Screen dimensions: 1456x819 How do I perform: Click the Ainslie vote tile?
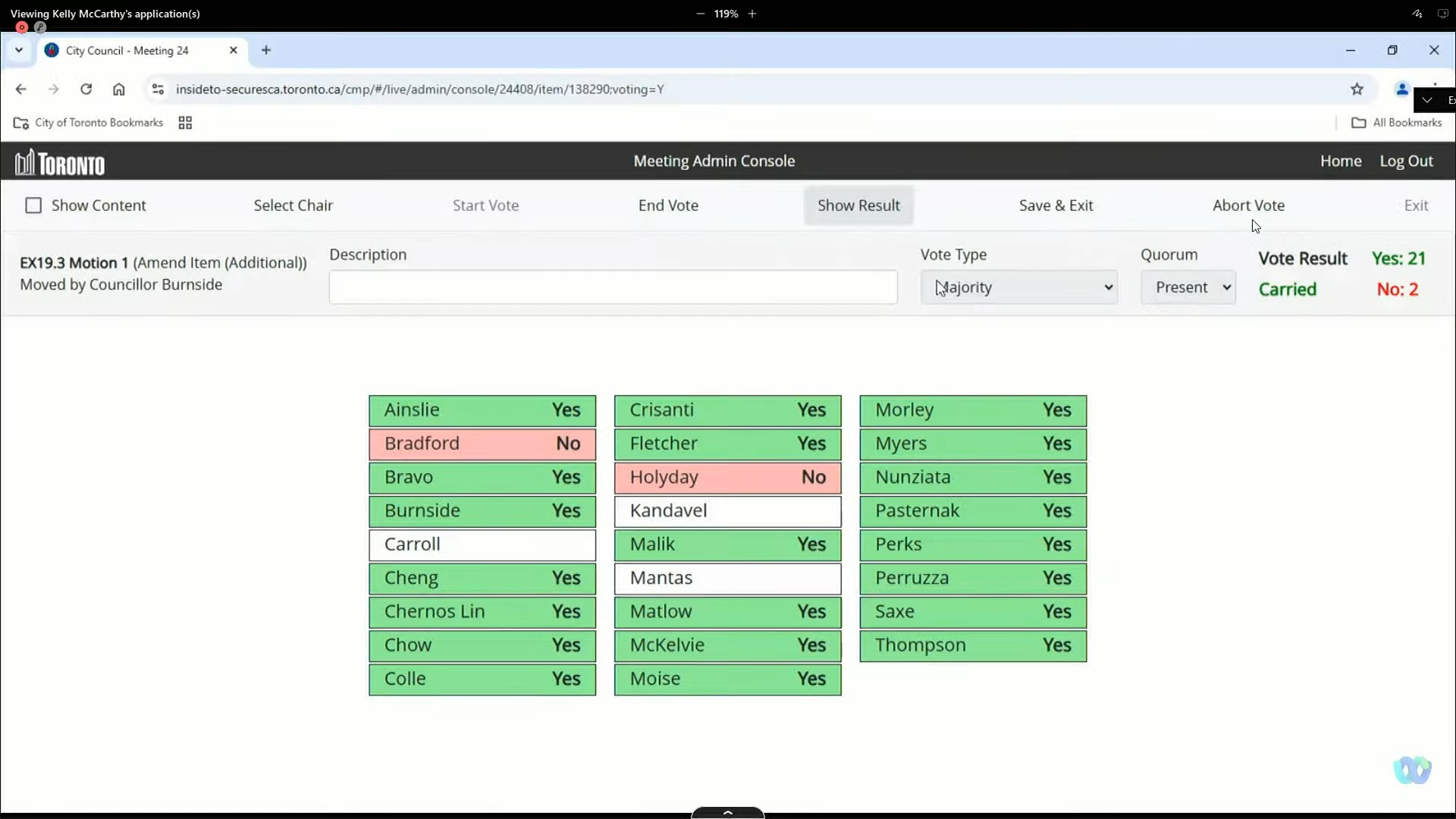pyautogui.click(x=482, y=410)
